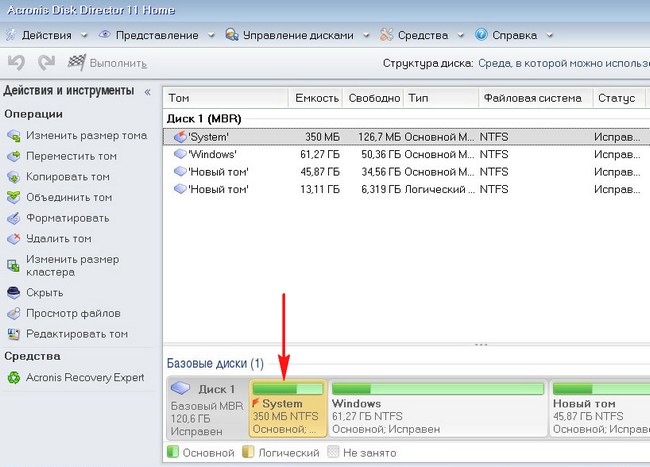Viewport: 650px width, 467px height.
Task: Expand the Средства menu dropdown arrow
Action: (461, 36)
